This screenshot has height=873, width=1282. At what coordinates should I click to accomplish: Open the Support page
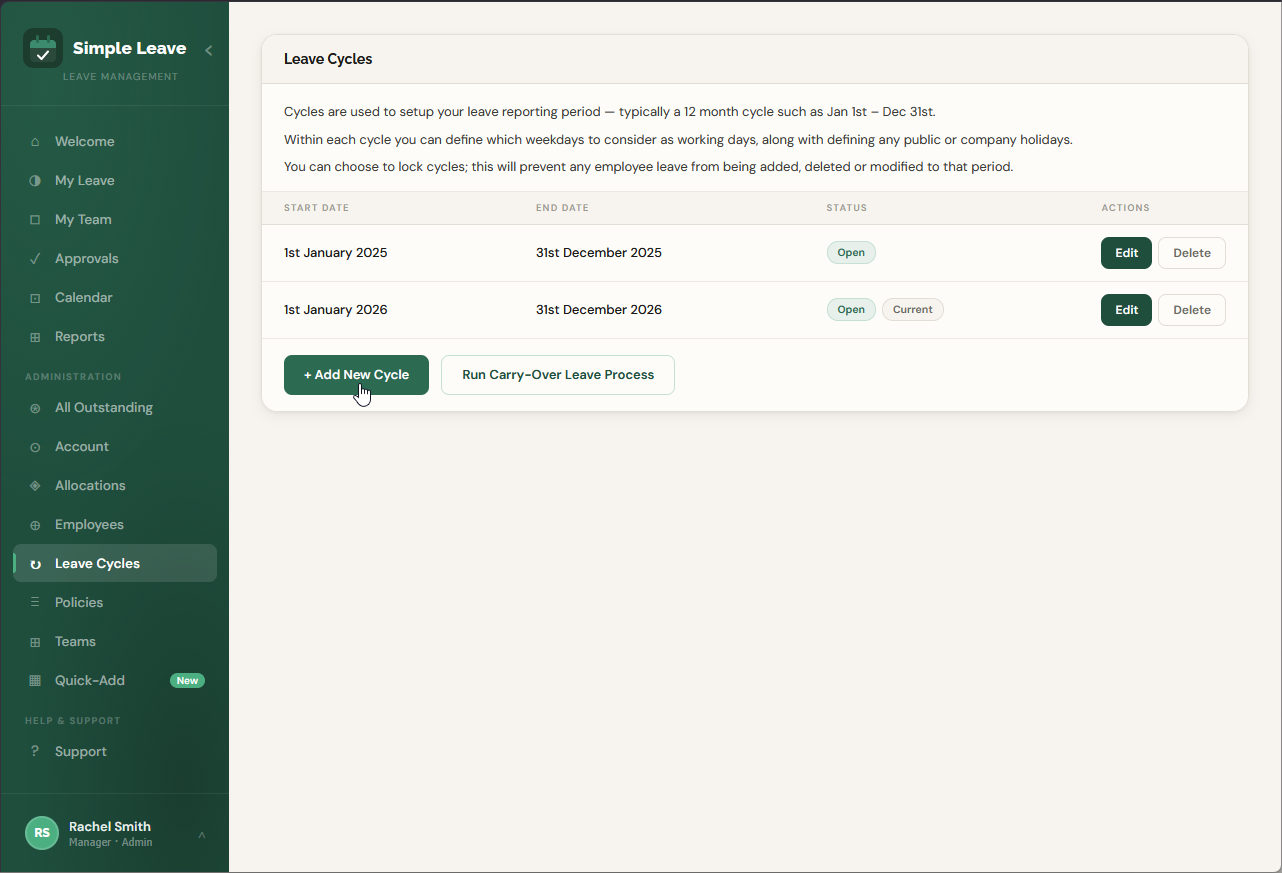tap(115, 752)
